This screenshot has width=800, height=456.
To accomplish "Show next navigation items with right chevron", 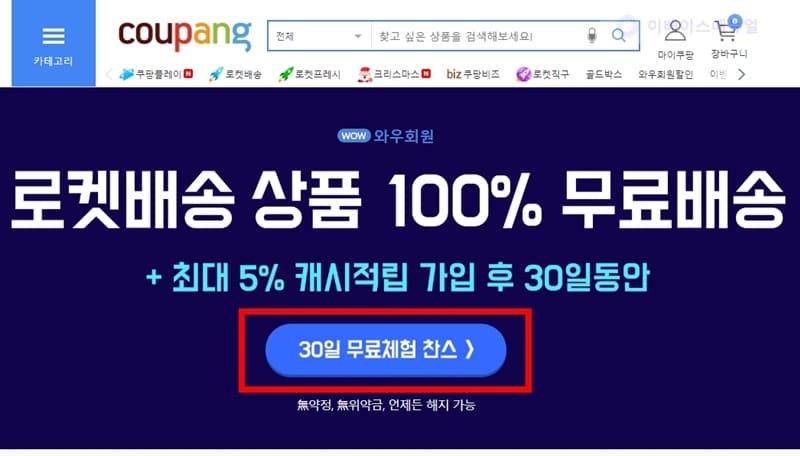I will [x=741, y=74].
